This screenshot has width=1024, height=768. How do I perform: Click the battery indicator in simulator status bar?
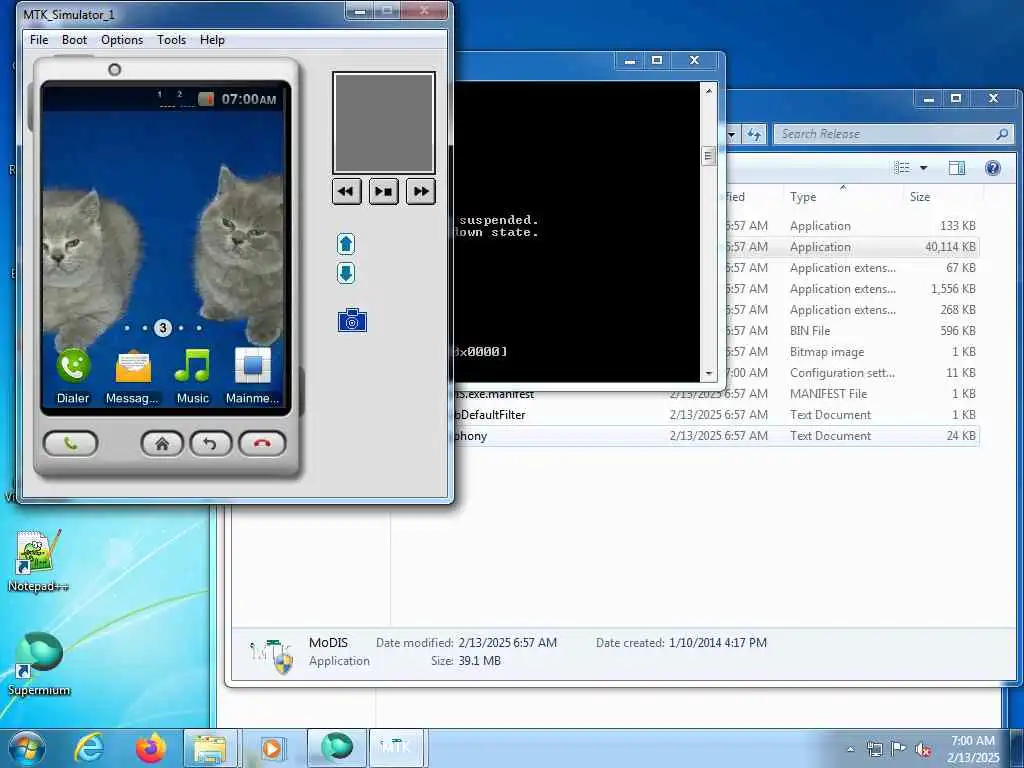(x=206, y=99)
